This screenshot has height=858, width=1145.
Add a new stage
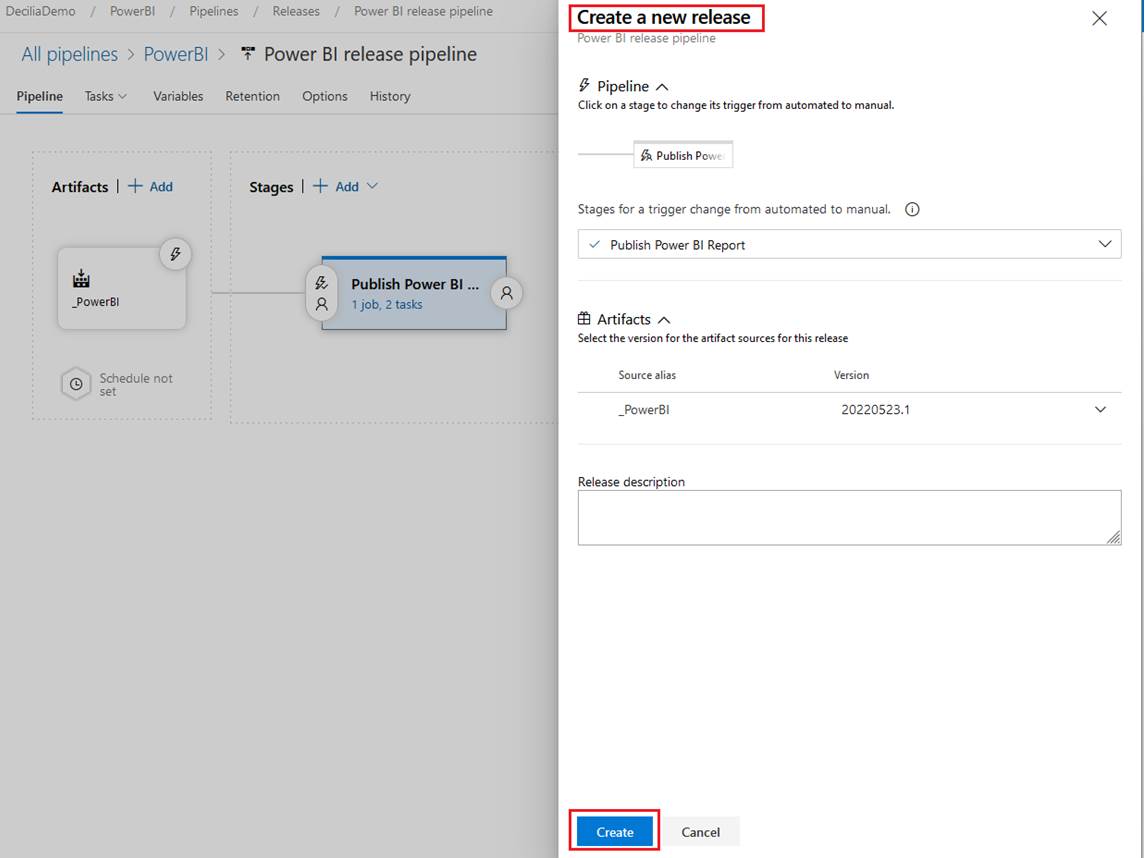(x=337, y=187)
